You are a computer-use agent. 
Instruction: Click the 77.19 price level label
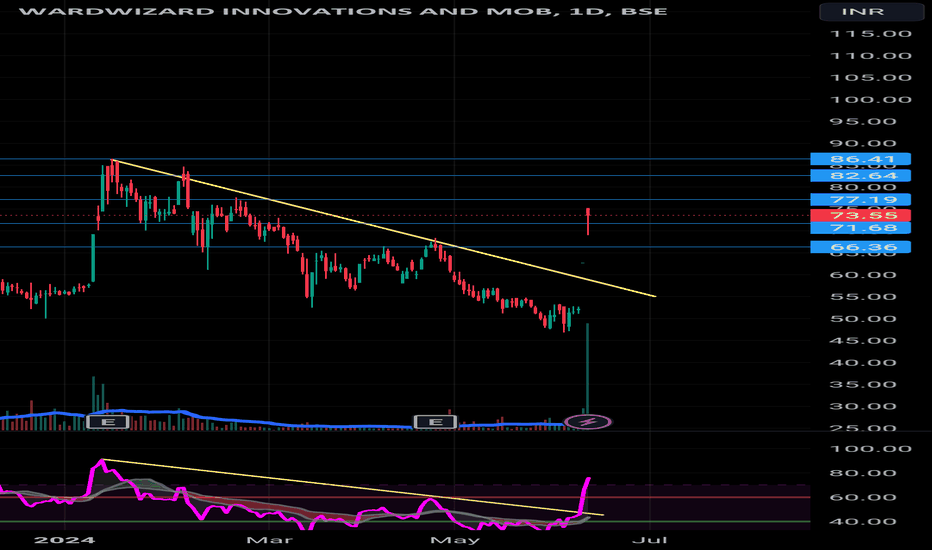(860, 200)
